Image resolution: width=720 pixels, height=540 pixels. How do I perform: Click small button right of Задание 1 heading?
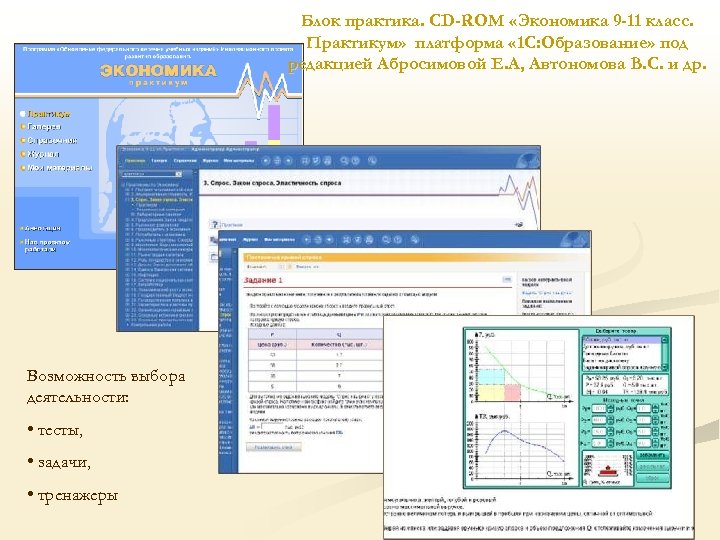(x=507, y=279)
